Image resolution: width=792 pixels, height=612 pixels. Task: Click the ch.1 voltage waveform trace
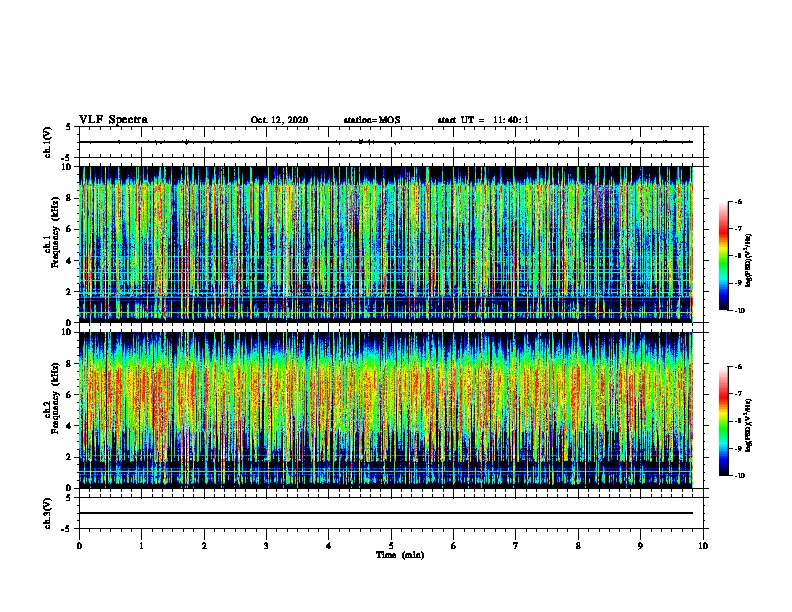pyautogui.click(x=386, y=142)
